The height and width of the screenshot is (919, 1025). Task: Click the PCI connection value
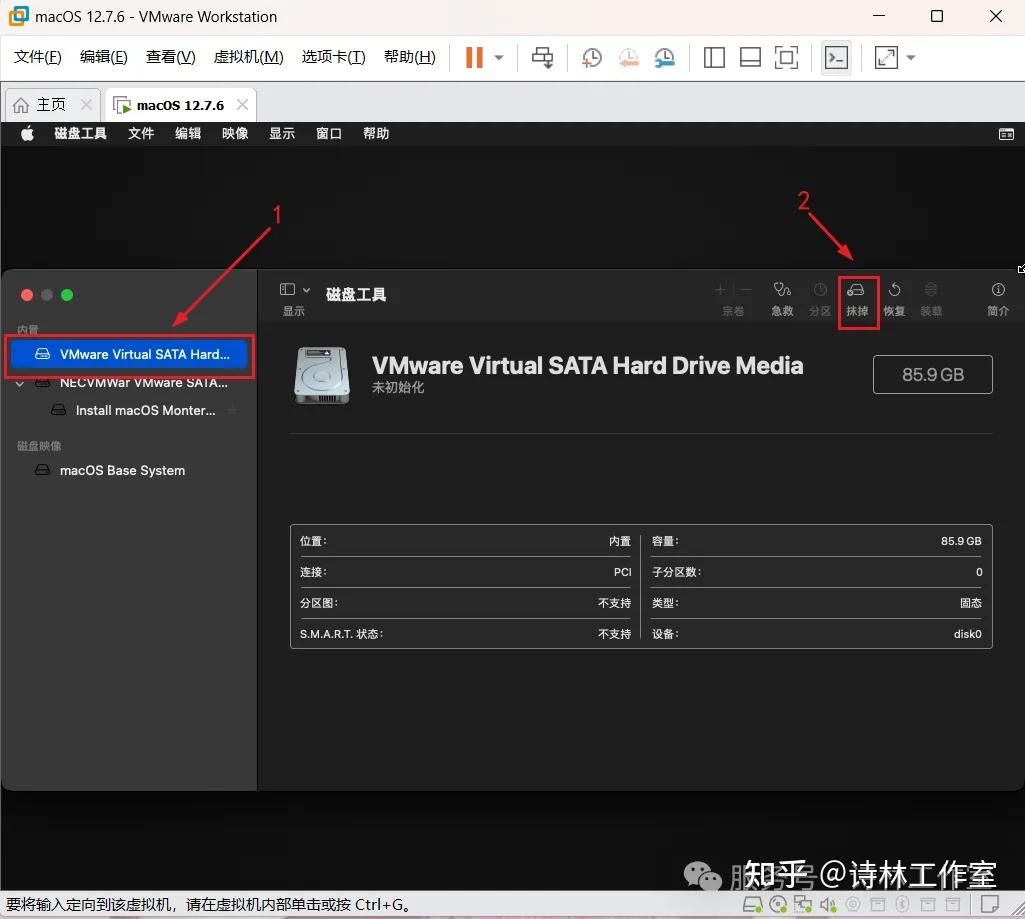622,572
